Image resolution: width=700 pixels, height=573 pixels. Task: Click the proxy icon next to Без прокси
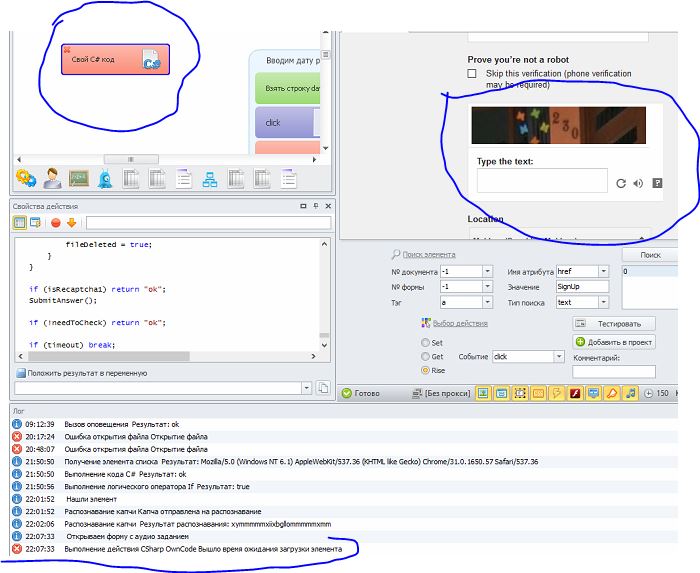(x=417, y=393)
